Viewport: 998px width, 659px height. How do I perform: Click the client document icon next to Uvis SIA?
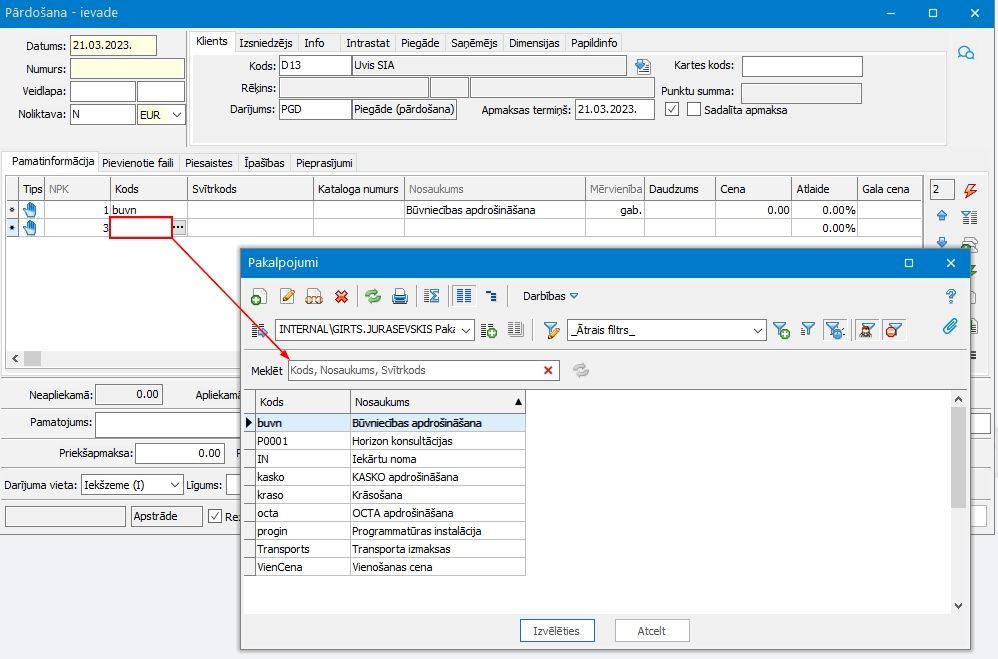pos(643,66)
